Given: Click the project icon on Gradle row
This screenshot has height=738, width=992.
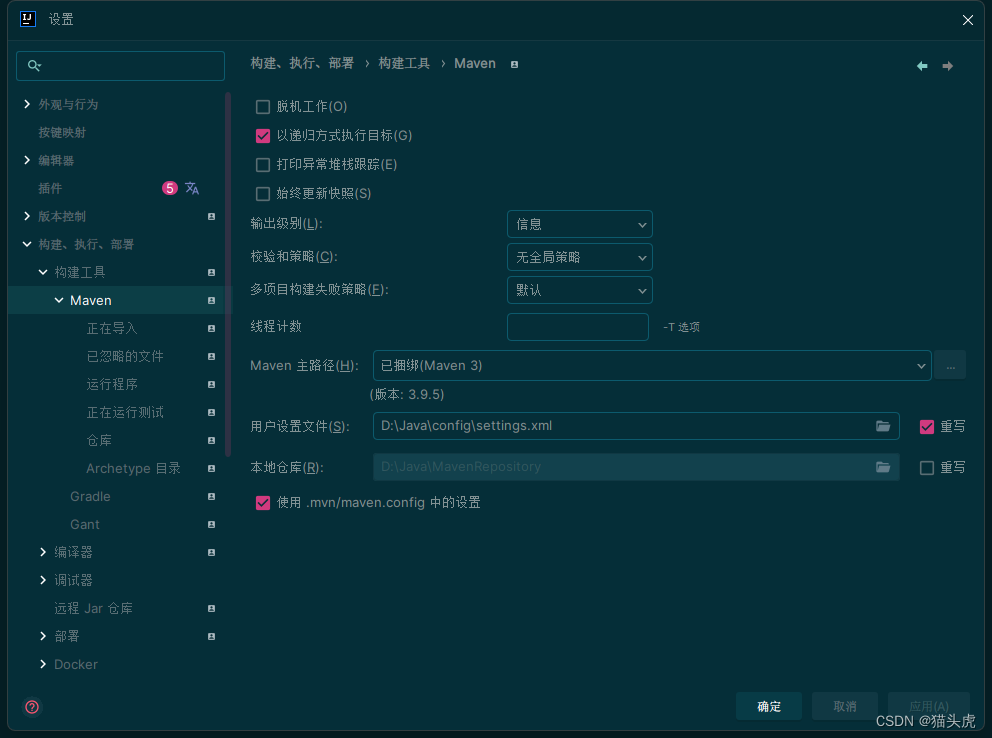Looking at the screenshot, I should 211,496.
